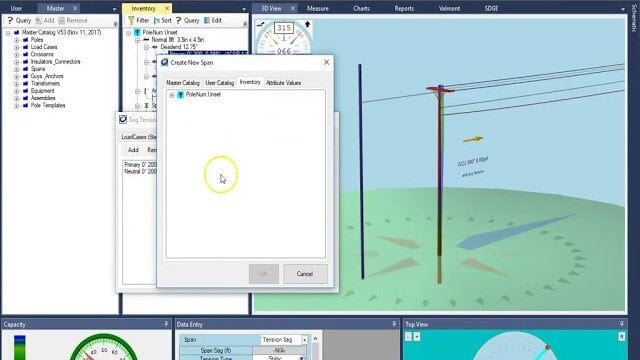Screen dimensions: 640x360
Task: Close the Inventory tab
Action: 167,8
